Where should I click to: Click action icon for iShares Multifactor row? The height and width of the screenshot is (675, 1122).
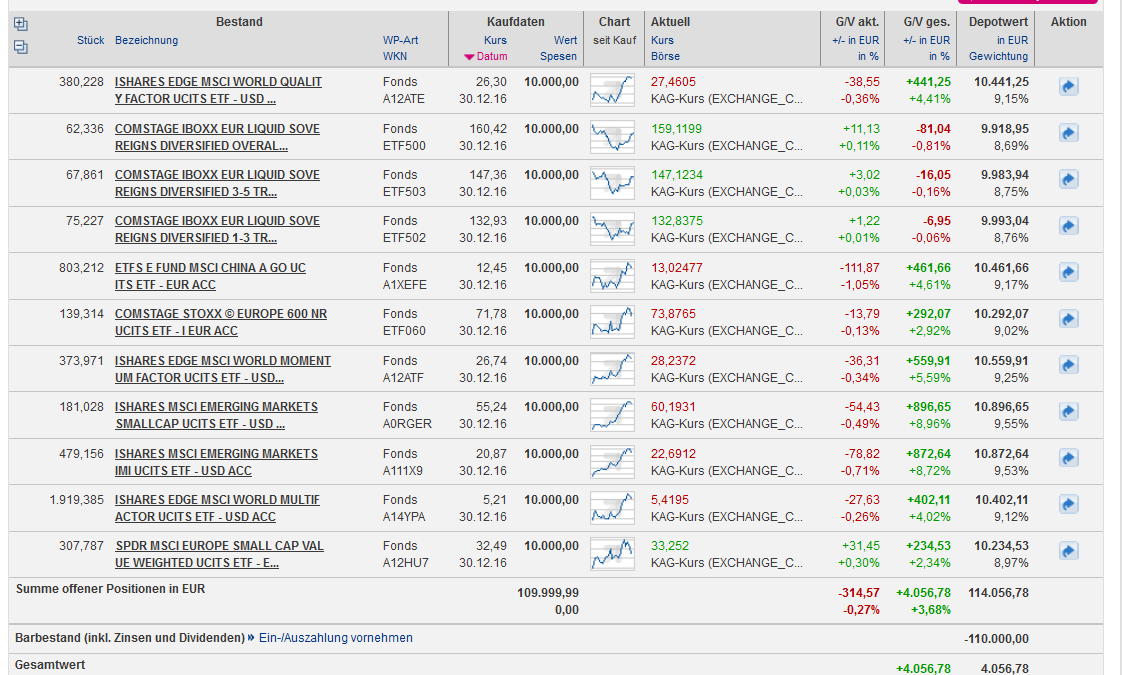pyautogui.click(x=1068, y=505)
